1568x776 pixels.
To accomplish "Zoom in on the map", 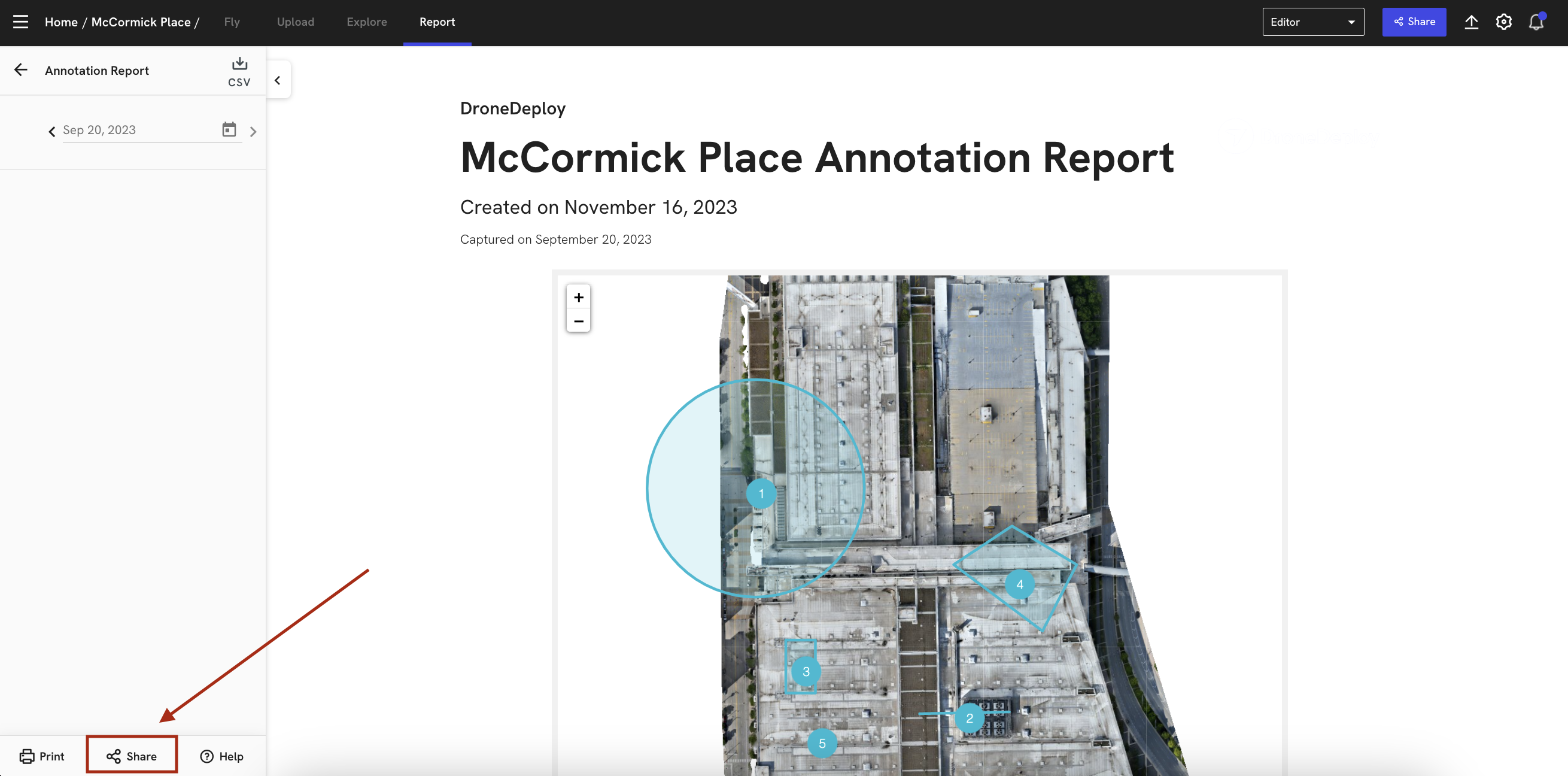I will [578, 297].
